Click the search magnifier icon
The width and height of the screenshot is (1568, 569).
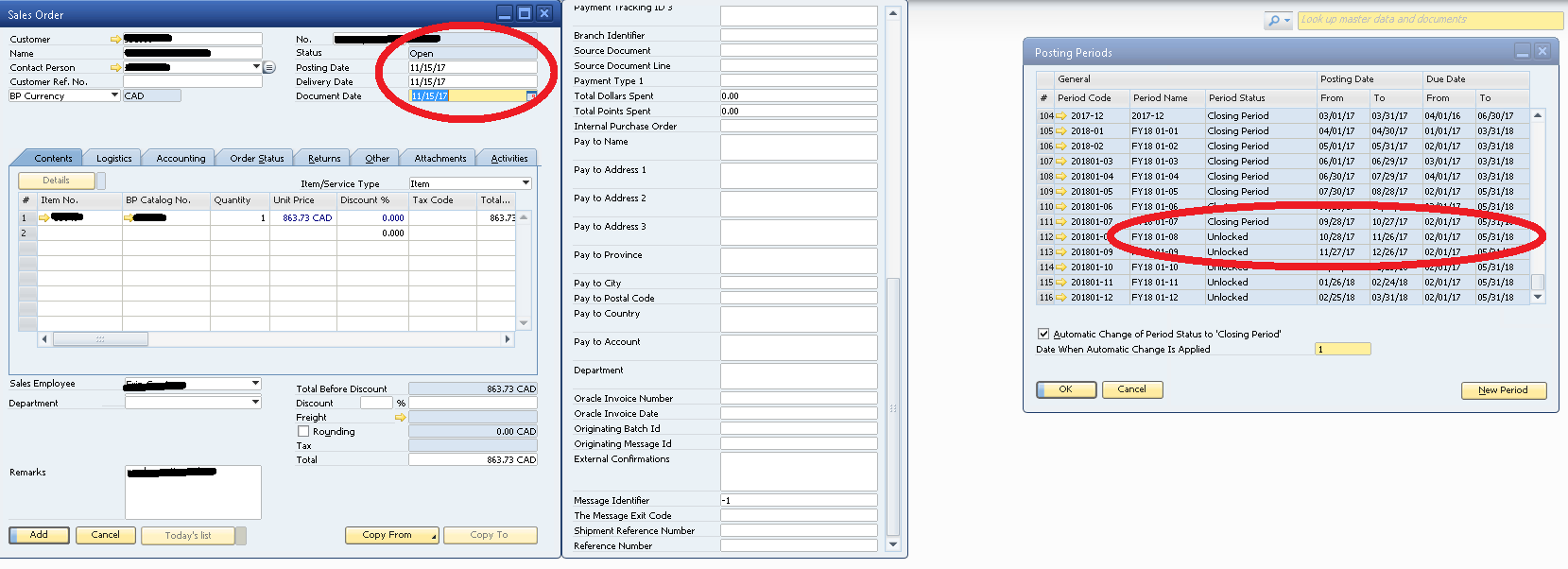click(1275, 21)
